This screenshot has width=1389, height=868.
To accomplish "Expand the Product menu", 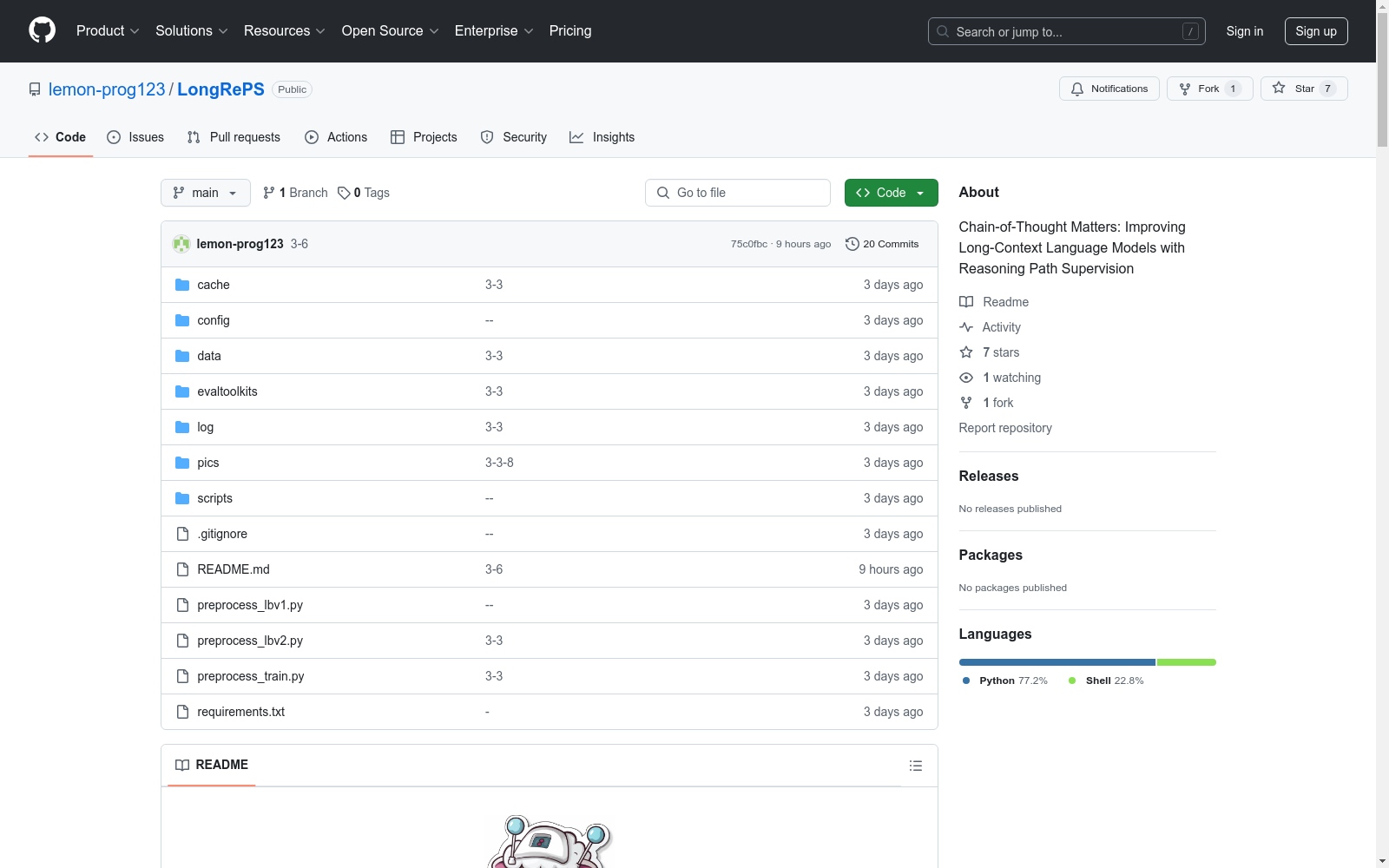I will 108,31.
